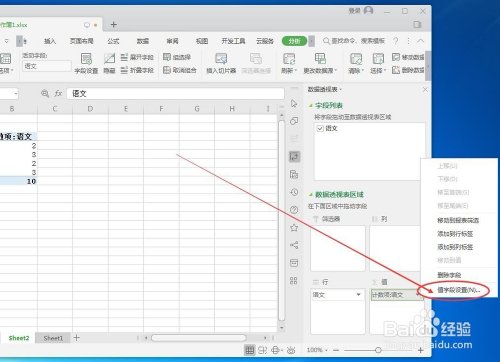Click the help question mark icon
The height and width of the screenshot is (362, 500).
[395, 41]
